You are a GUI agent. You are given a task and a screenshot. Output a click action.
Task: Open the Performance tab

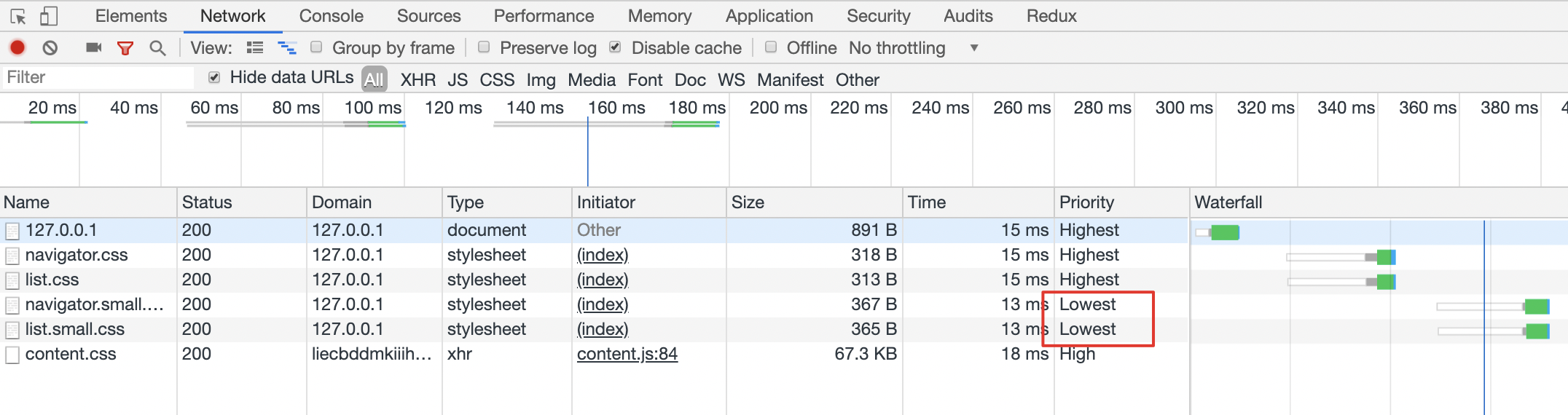(544, 16)
